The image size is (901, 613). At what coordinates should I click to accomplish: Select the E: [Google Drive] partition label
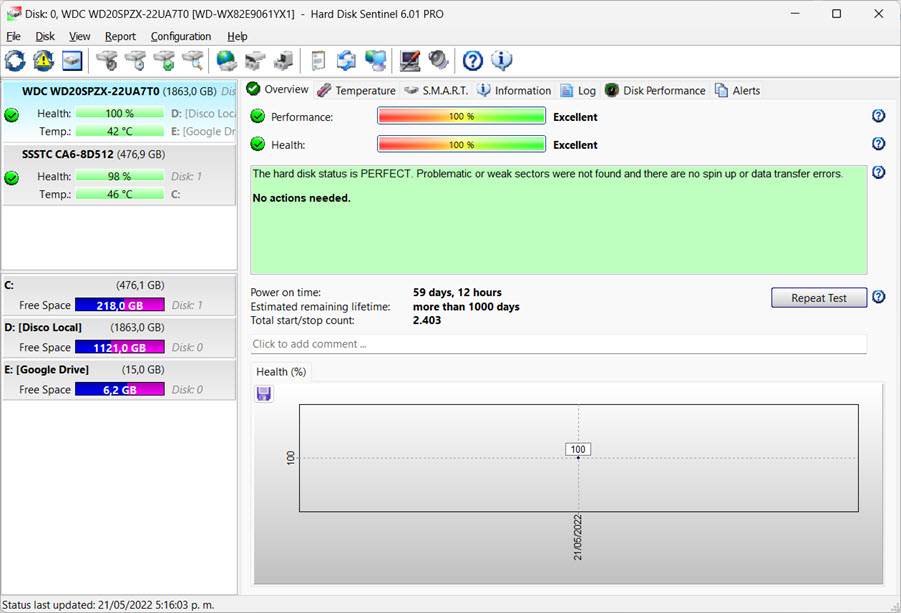pos(47,369)
